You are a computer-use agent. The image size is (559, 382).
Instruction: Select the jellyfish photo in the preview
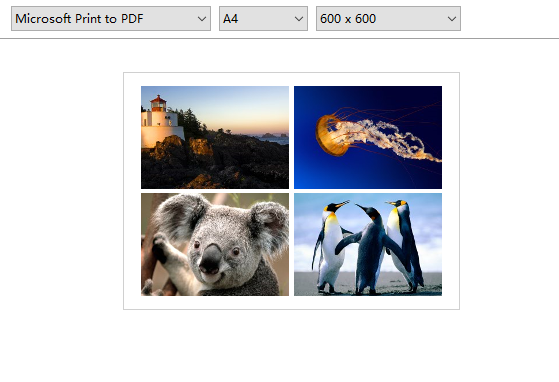[x=368, y=137]
